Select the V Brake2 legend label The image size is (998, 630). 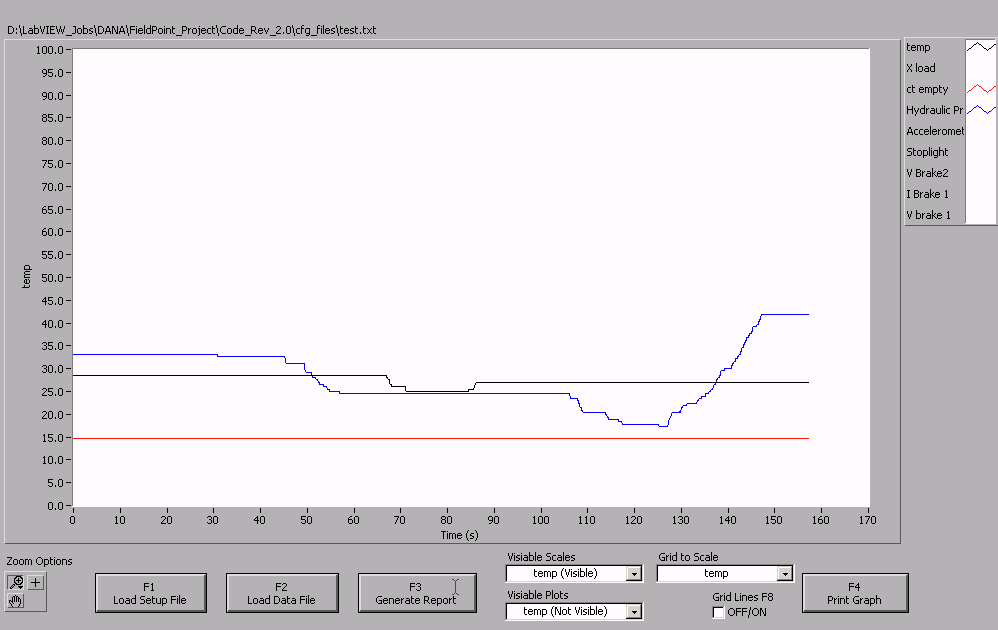[927, 173]
